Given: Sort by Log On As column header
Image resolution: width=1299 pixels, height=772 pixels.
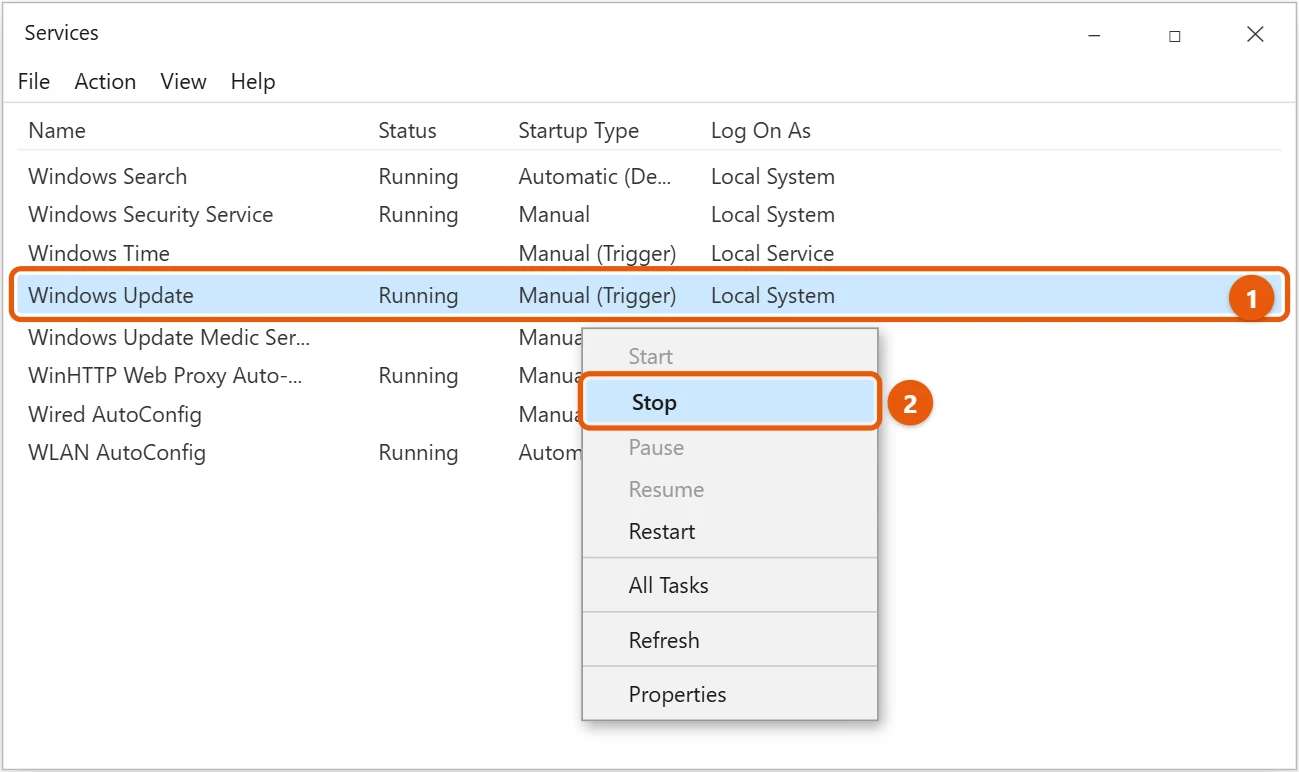Looking at the screenshot, I should tap(761, 131).
